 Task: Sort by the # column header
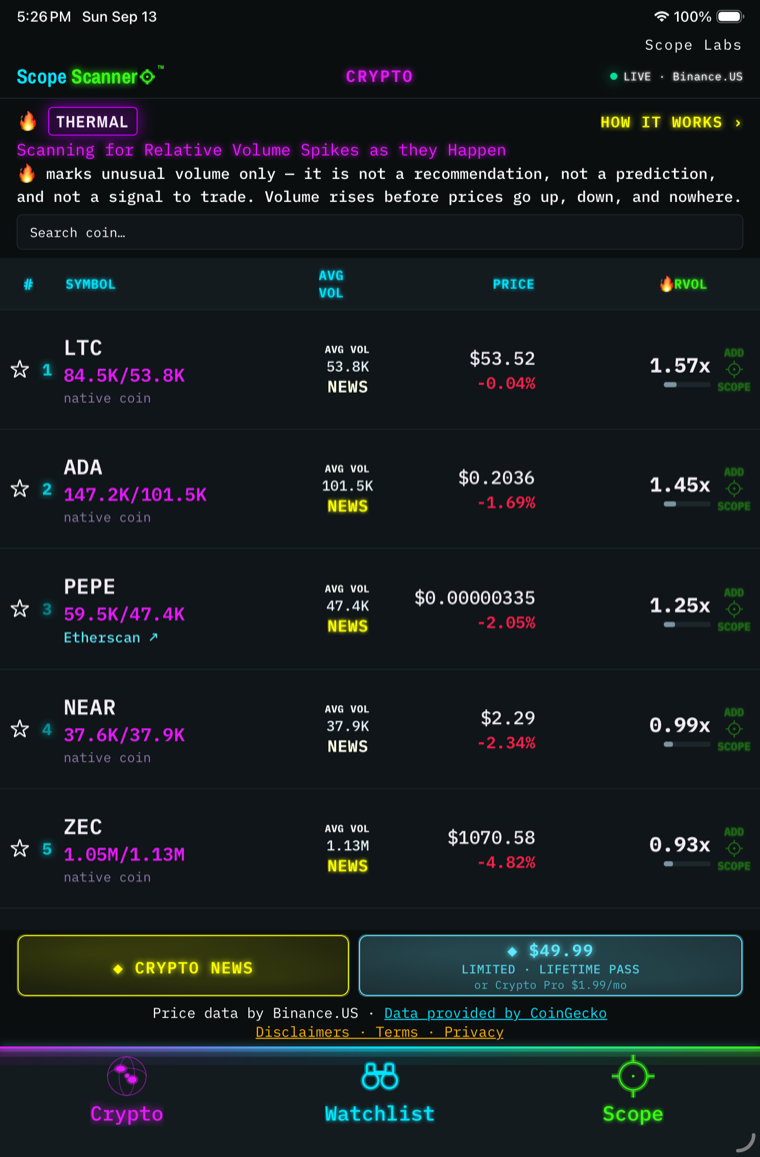tap(28, 284)
